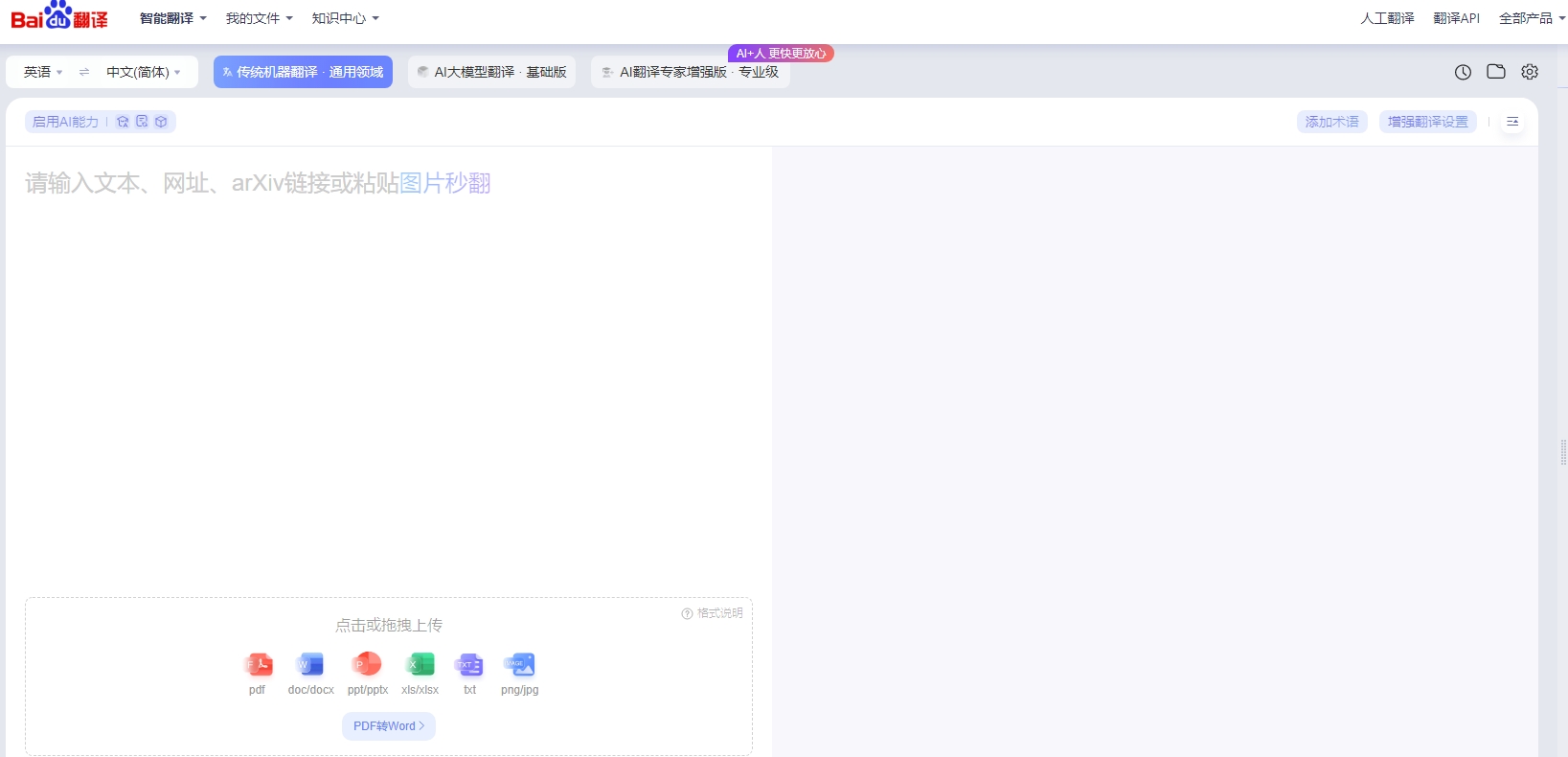Select the 传统机器翻译 · 通用领域 tab

pos(303,72)
